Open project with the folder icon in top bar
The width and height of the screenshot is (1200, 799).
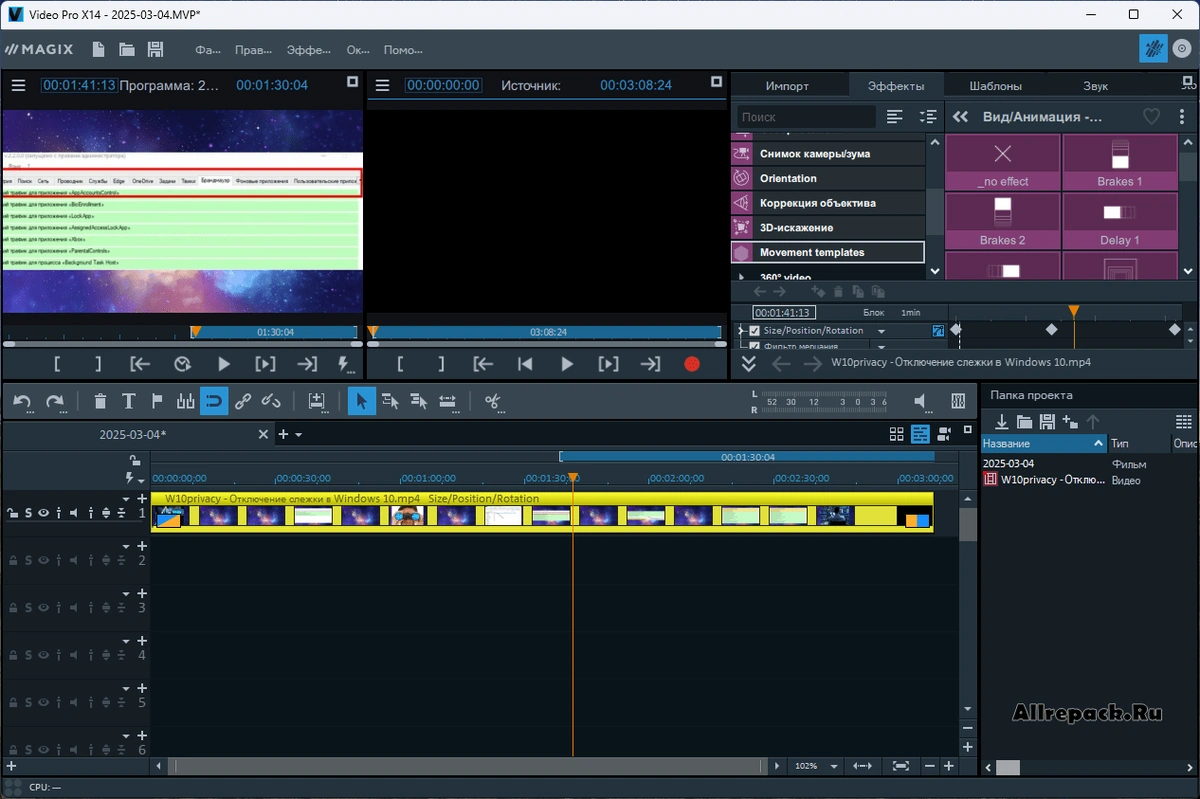click(127, 49)
